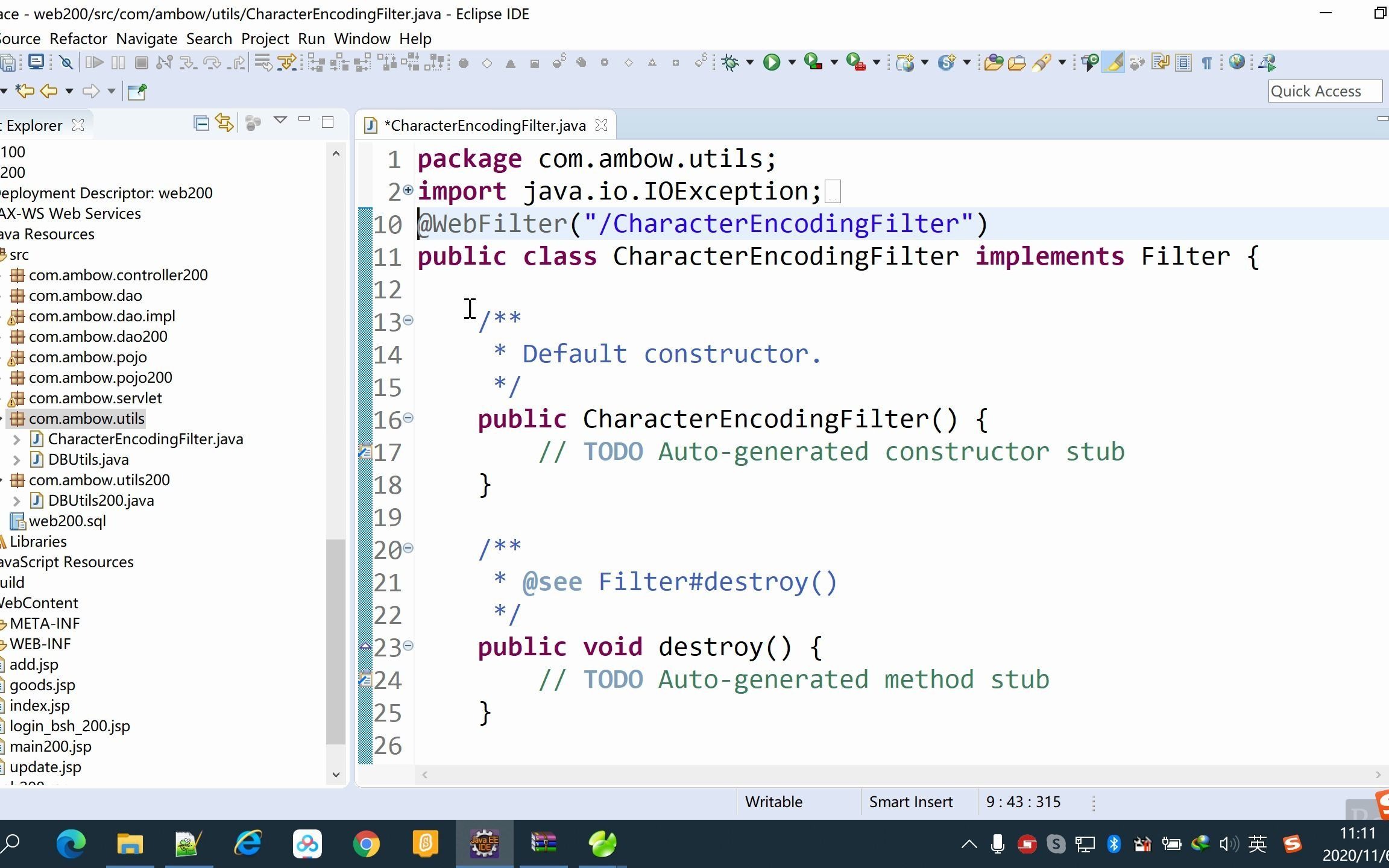
Task: Open the Refactor menu
Action: click(78, 39)
